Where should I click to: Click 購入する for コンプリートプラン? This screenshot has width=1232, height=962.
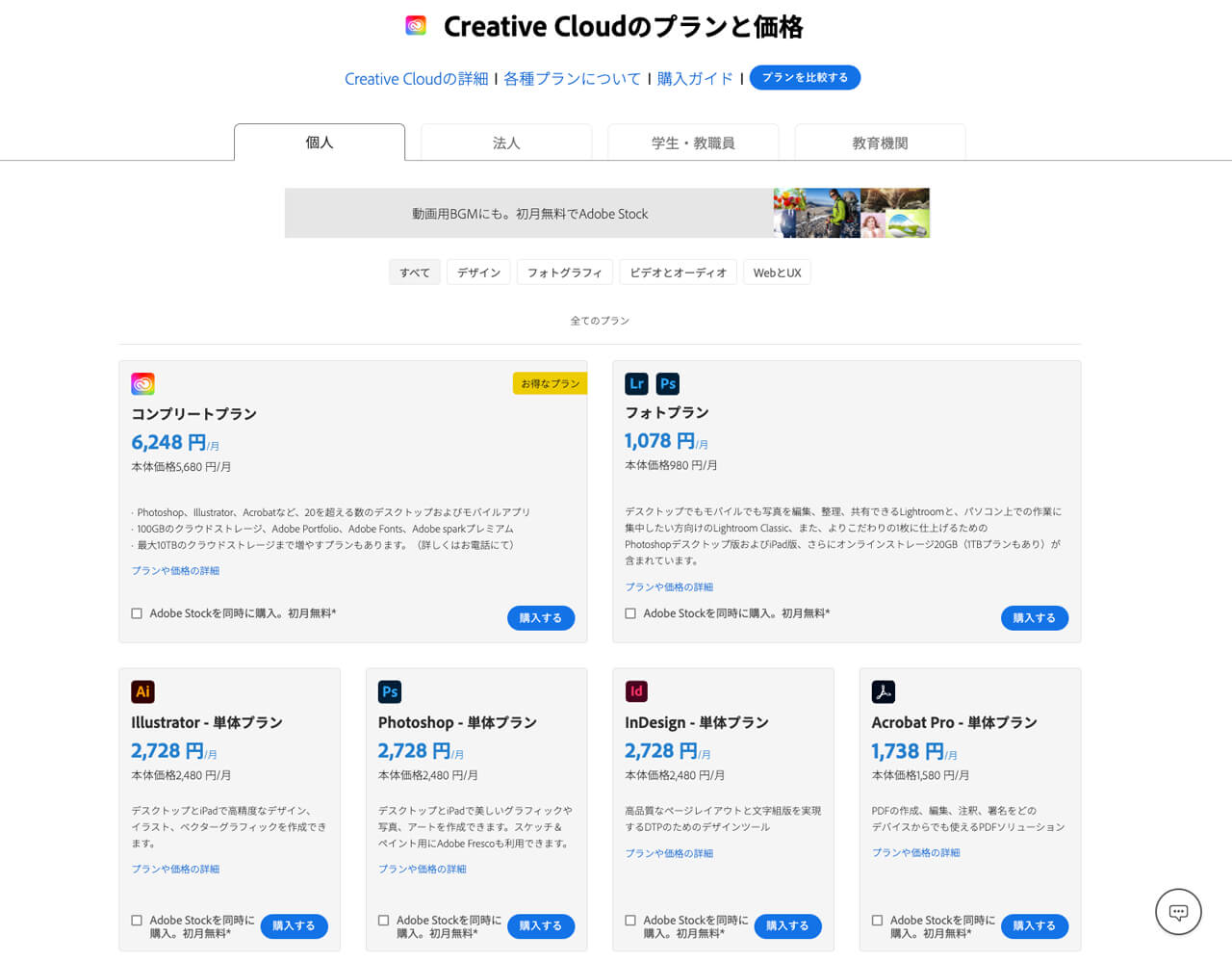[541, 618]
